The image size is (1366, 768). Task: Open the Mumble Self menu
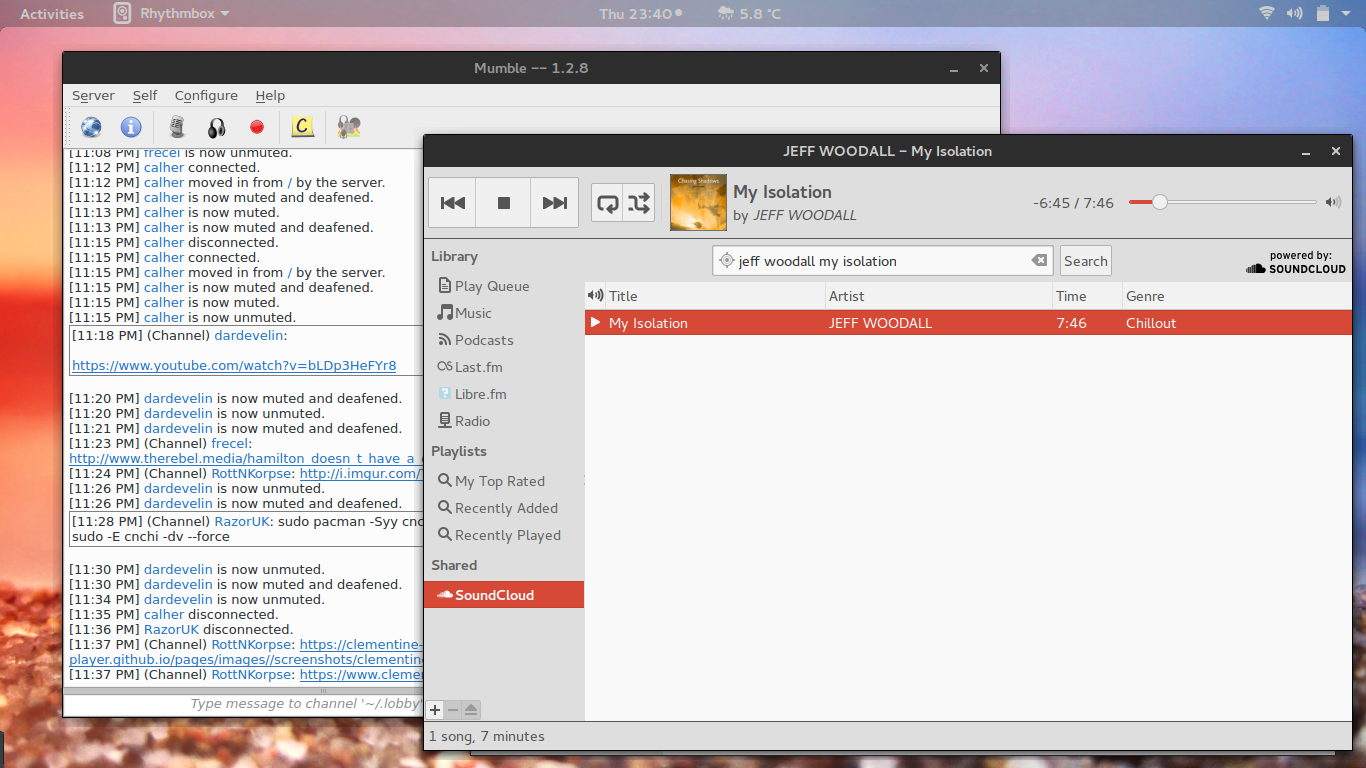pos(145,95)
